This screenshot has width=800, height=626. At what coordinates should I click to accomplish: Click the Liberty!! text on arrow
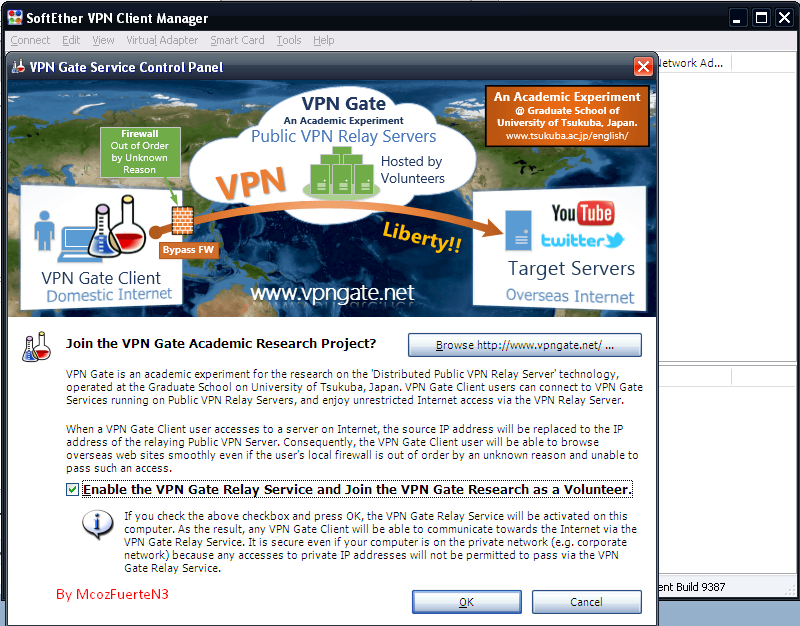[422, 237]
